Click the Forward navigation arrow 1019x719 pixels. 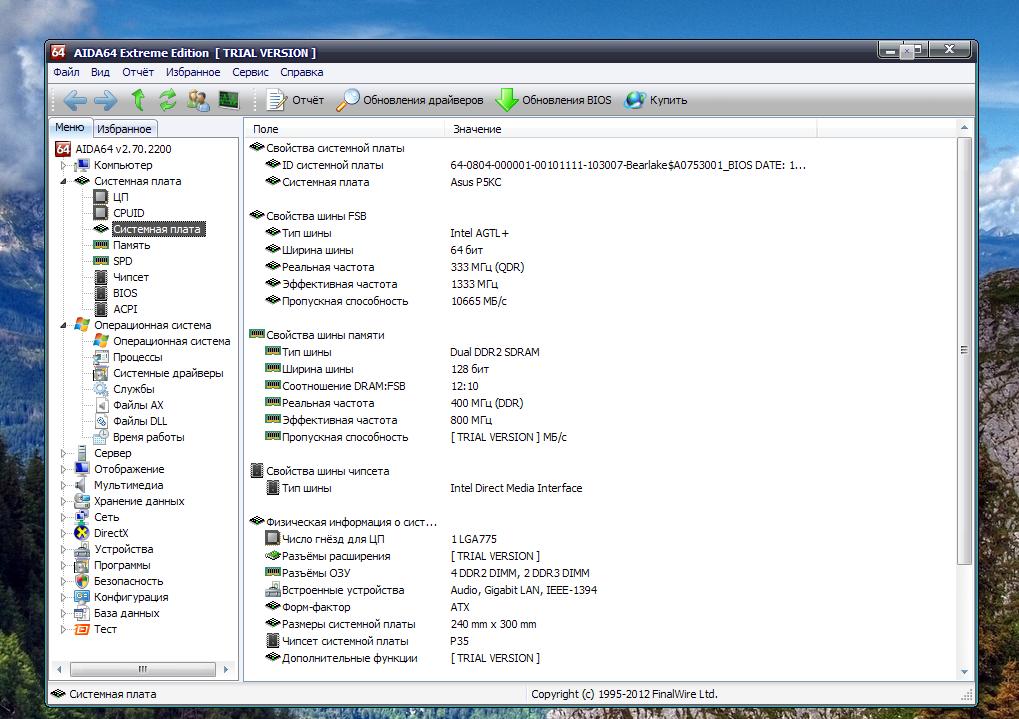point(105,100)
